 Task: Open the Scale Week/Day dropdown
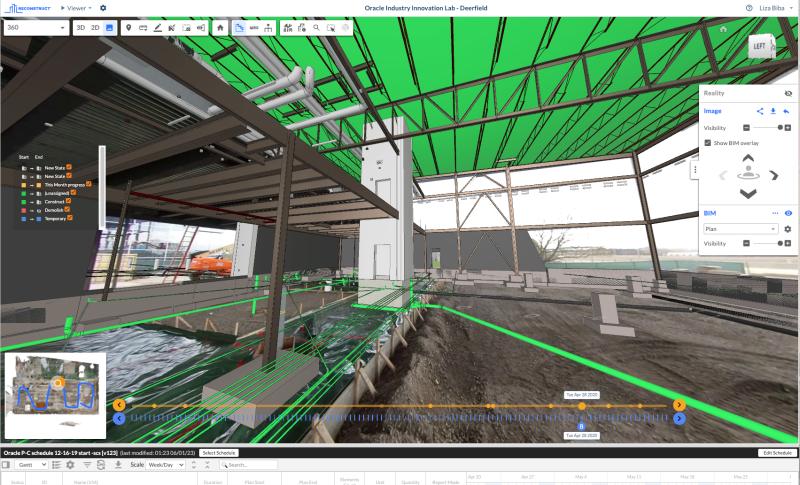pyautogui.click(x=165, y=465)
